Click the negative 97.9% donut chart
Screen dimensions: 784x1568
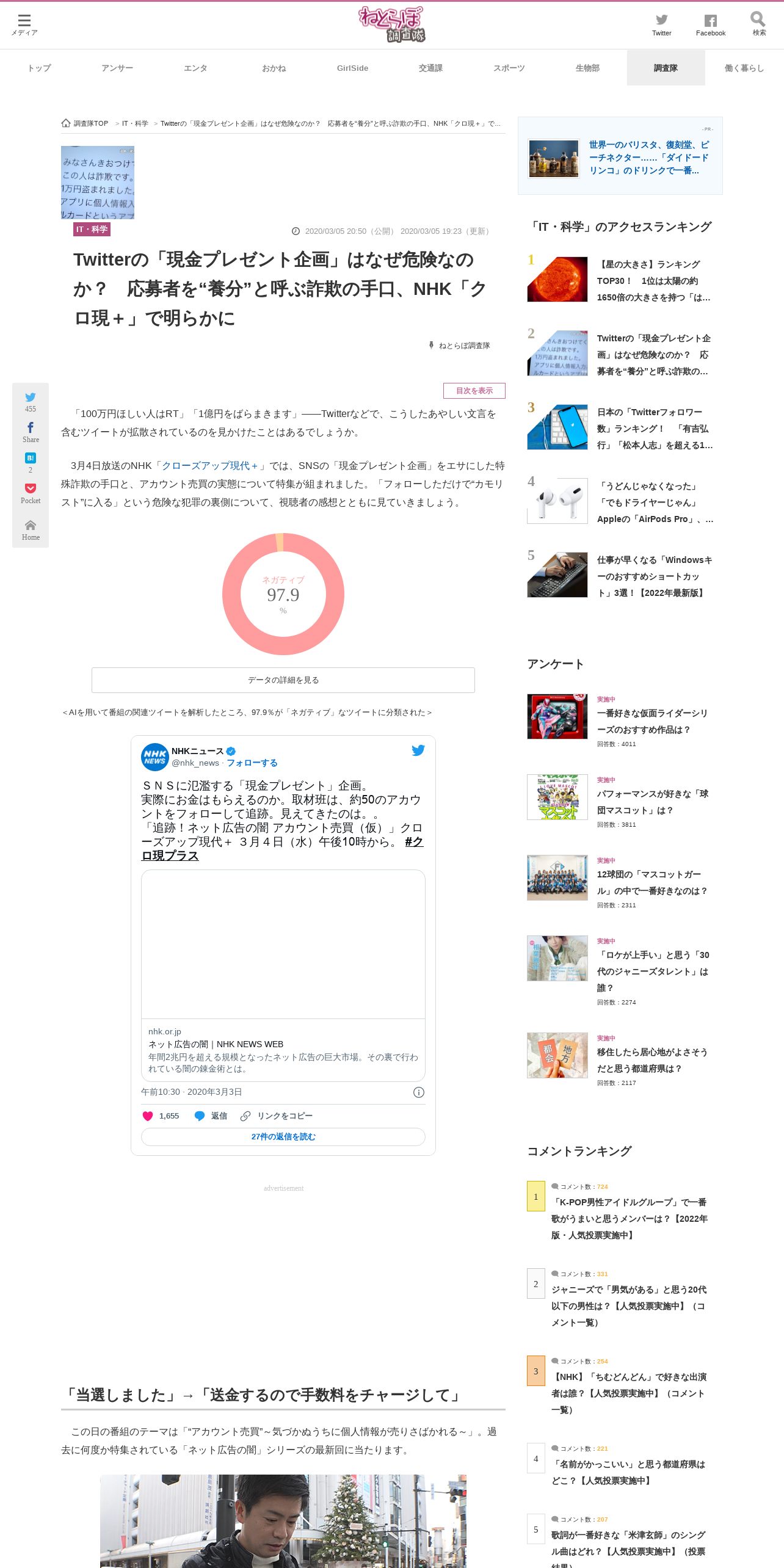pos(283,594)
